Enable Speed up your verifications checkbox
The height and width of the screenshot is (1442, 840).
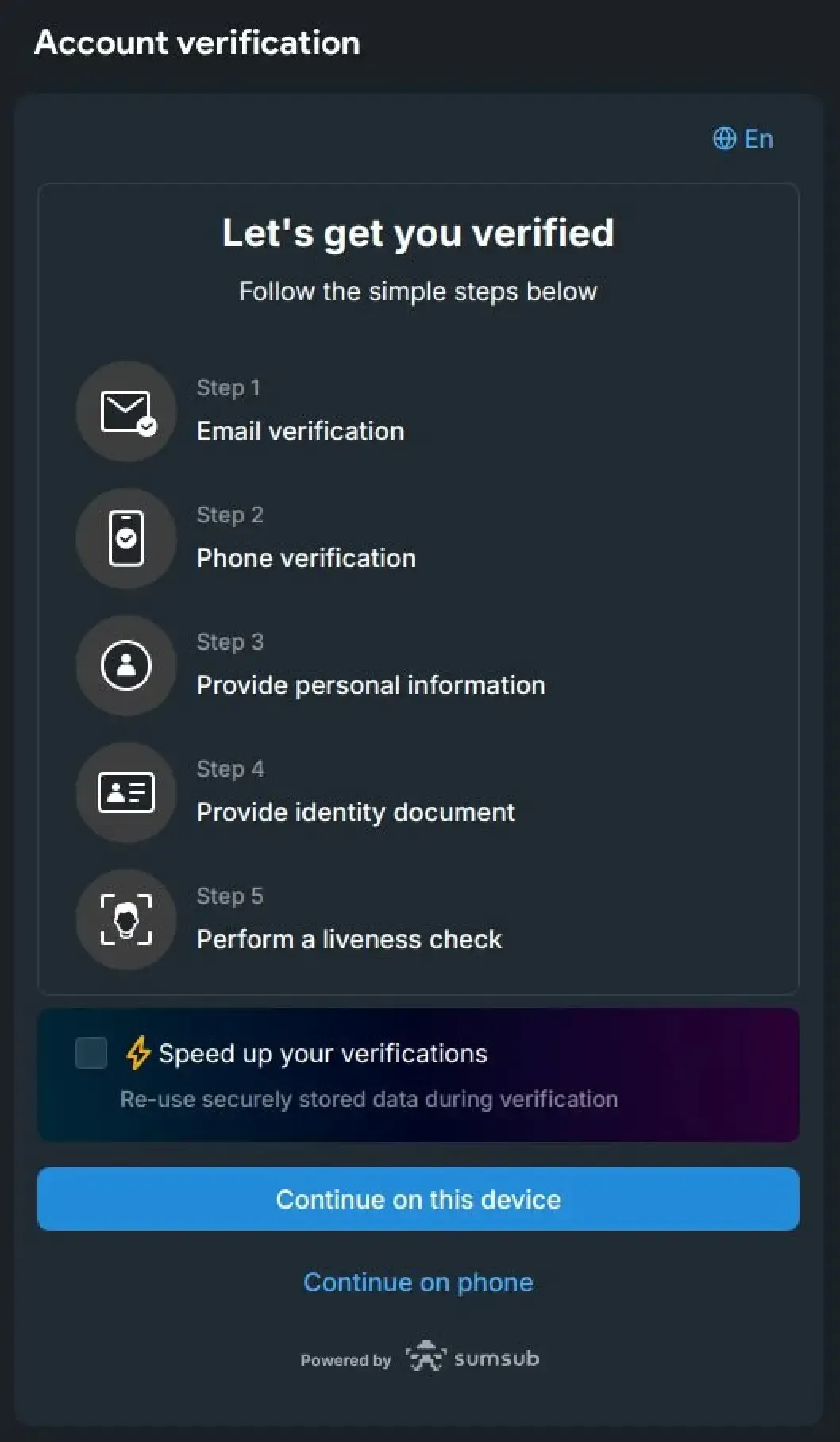(x=91, y=1053)
